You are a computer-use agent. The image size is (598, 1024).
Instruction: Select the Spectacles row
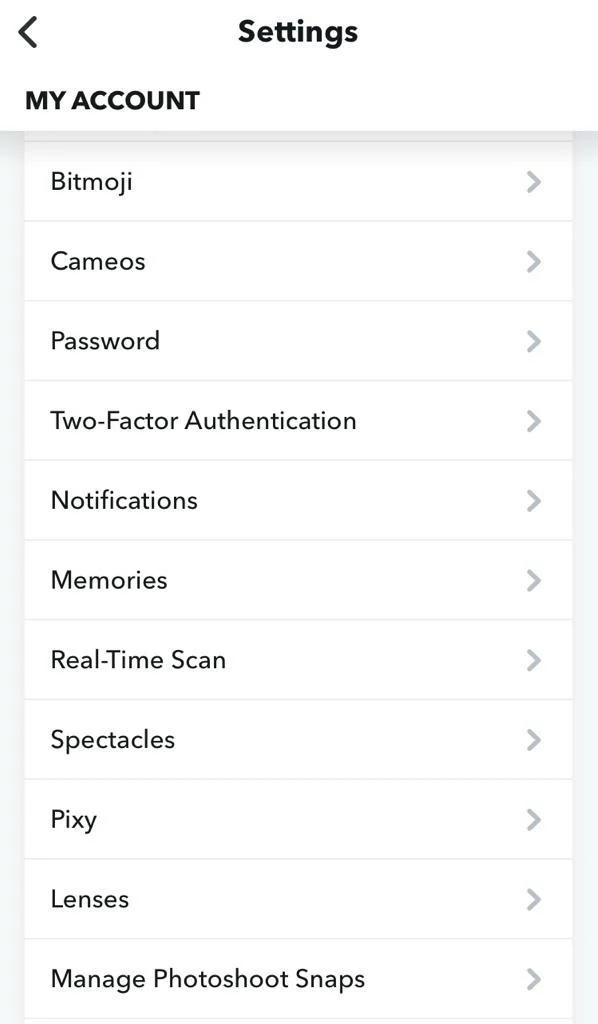(298, 739)
